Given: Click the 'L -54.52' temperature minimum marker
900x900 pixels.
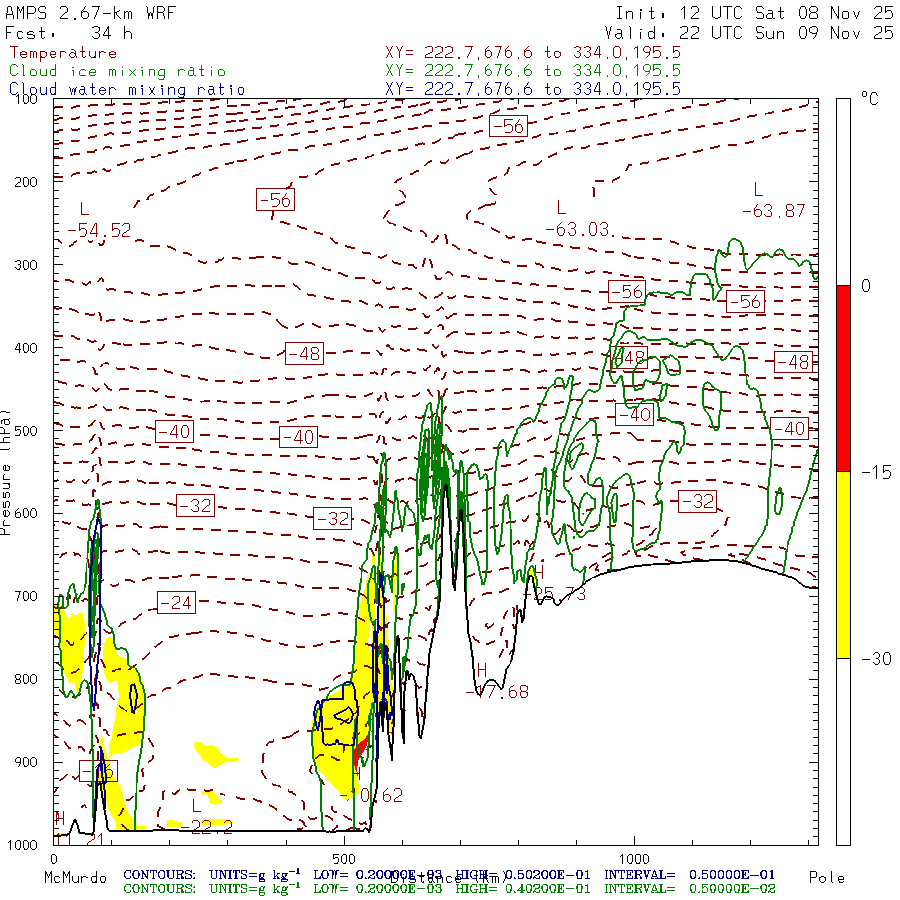Looking at the screenshot, I should 99,220.
